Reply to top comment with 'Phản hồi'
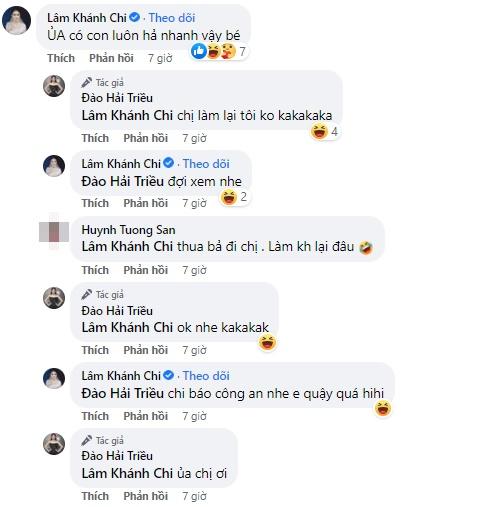The image size is (490, 507). click(111, 58)
